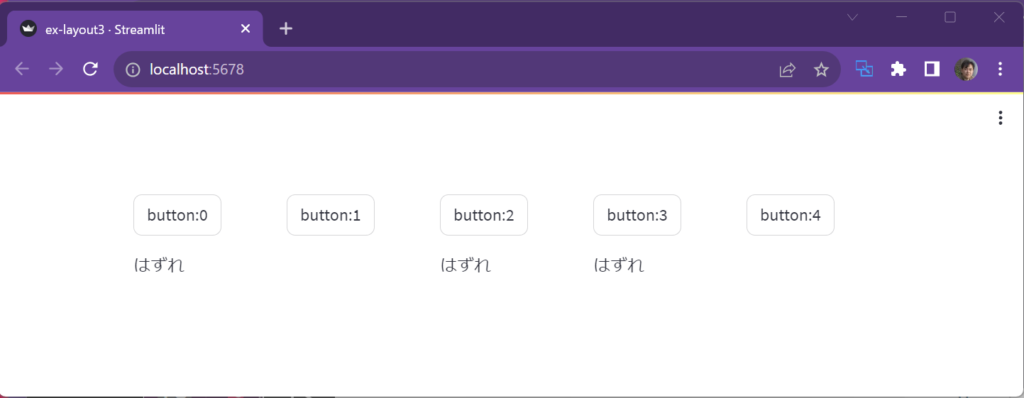The height and width of the screenshot is (398, 1024).
Task: View site information icon in address bar
Action: [x=133, y=69]
